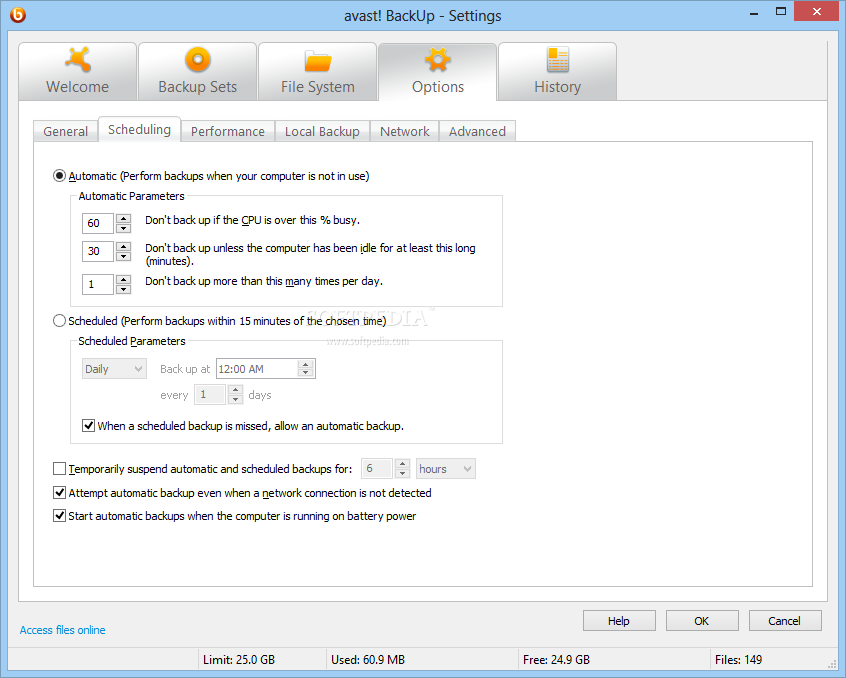This screenshot has height=678, width=846.
Task: Click the every N days field
Action: 209,395
